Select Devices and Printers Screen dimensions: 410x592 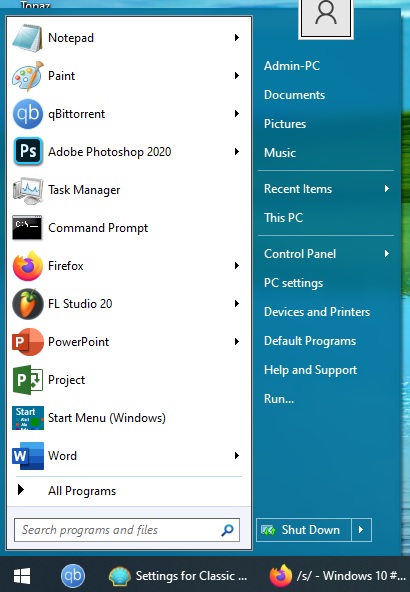pyautogui.click(x=317, y=312)
